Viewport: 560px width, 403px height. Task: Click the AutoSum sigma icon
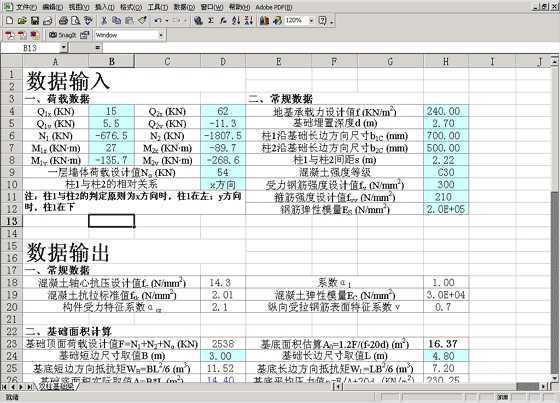[211, 20]
